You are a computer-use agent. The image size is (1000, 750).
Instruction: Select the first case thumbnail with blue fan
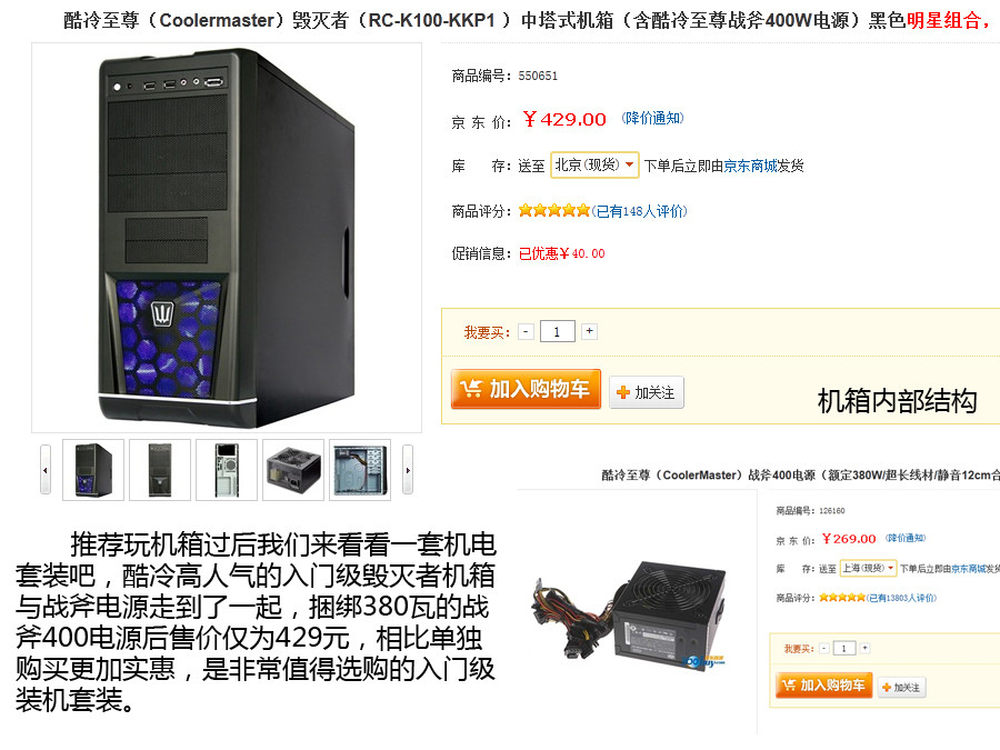pos(93,469)
